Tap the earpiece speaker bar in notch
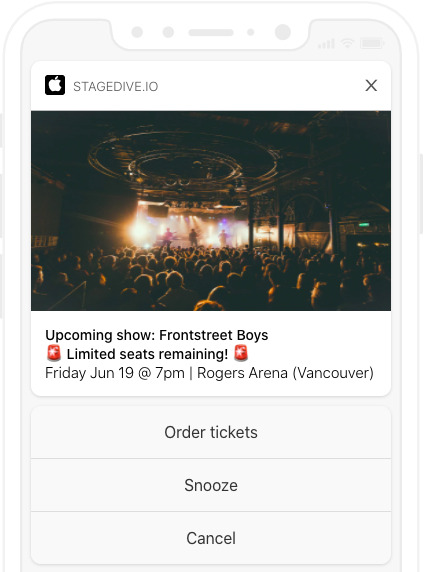Screen dimensions: 424x572 pos(211,32)
